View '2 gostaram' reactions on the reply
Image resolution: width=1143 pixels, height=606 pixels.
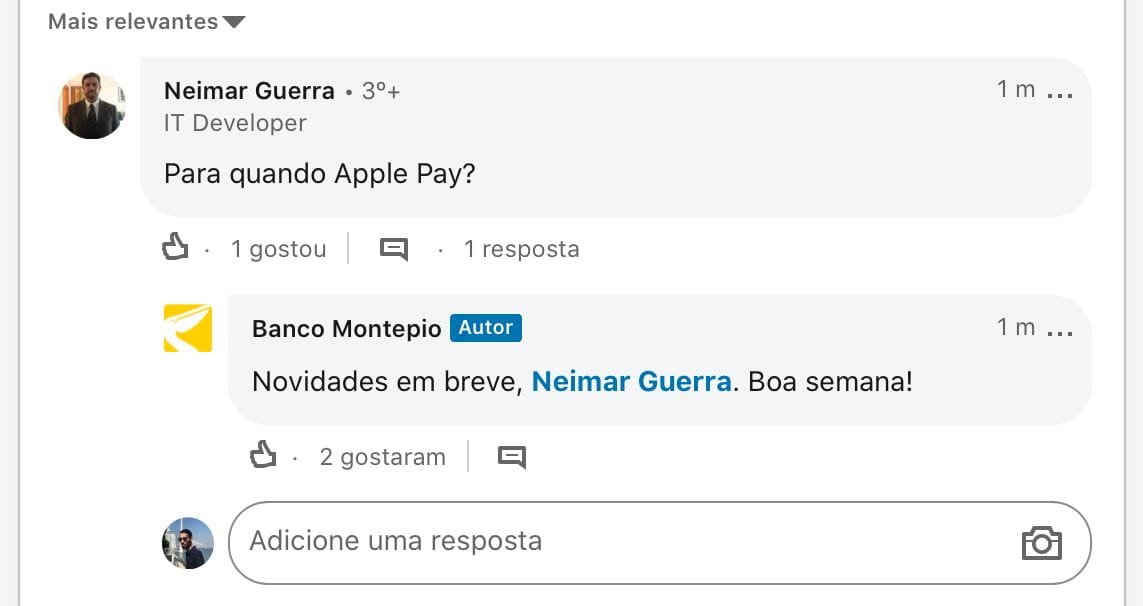pos(382,457)
